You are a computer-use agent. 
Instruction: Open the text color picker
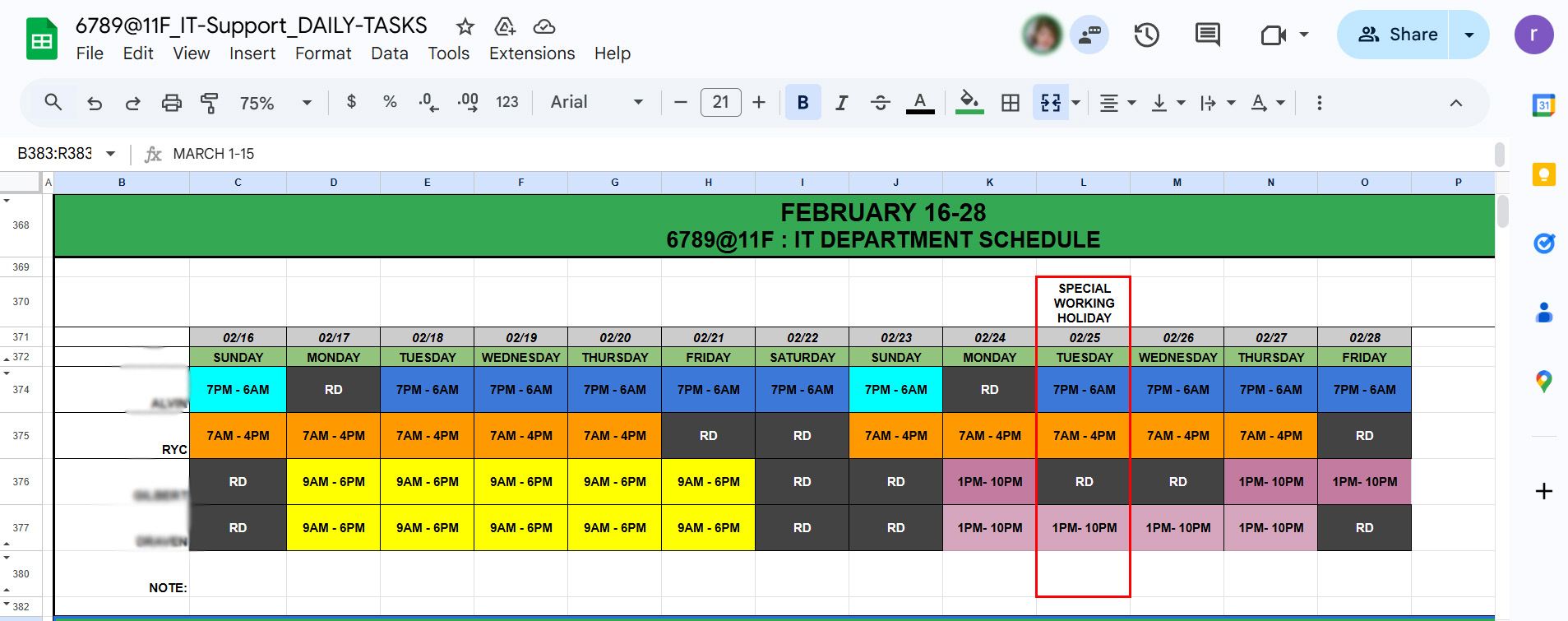pos(920,103)
